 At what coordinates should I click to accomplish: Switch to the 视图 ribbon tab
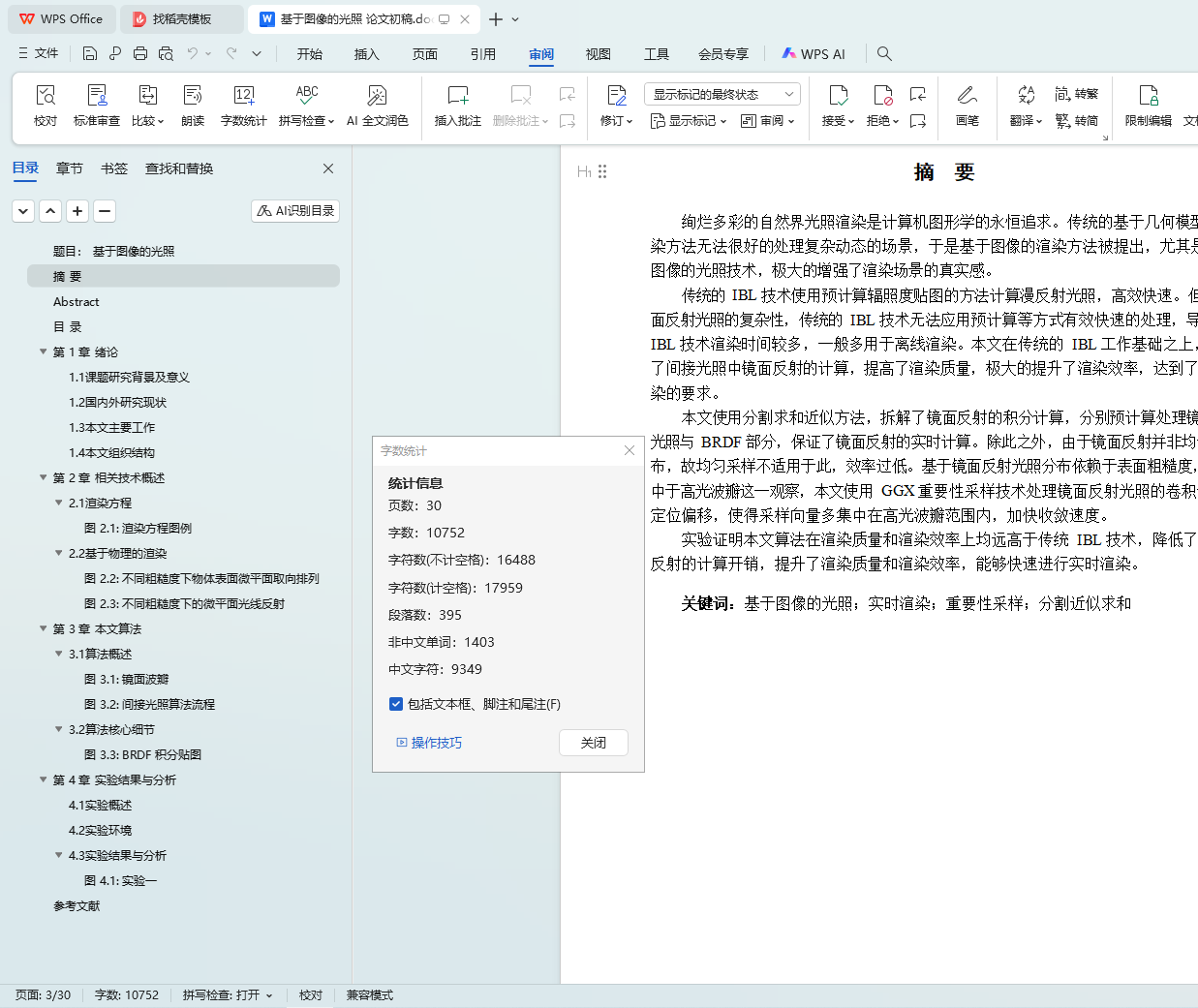pyautogui.click(x=599, y=54)
